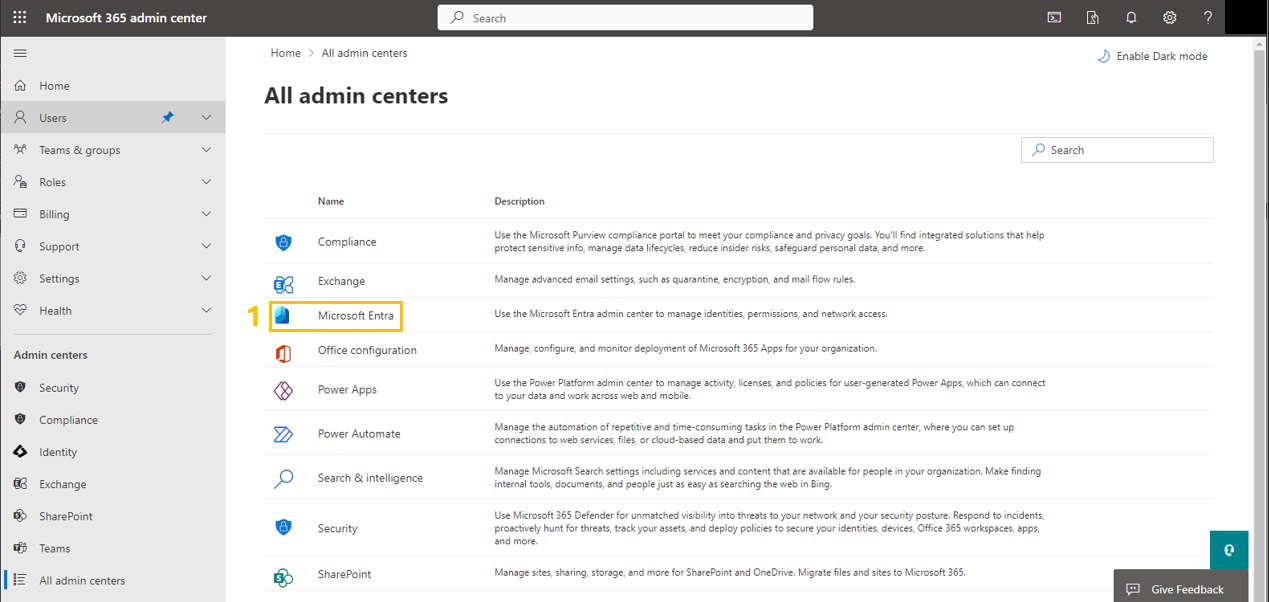
Task: Expand the Billing chevron
Action: click(206, 214)
